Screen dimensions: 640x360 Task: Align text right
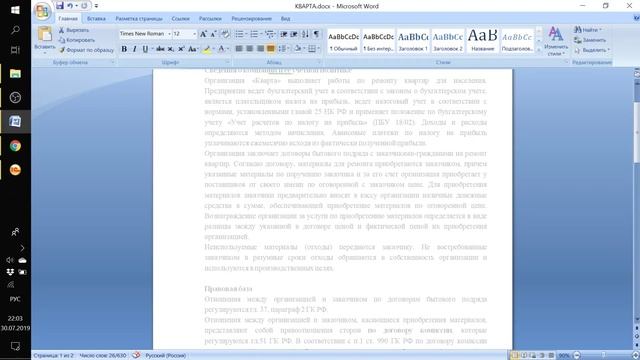click(260, 49)
